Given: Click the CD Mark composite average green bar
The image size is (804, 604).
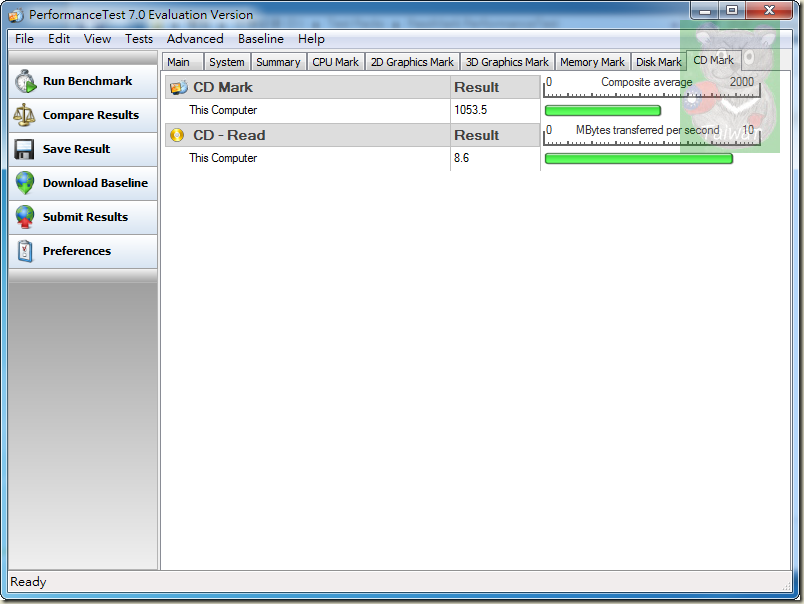Looking at the screenshot, I should (x=602, y=111).
